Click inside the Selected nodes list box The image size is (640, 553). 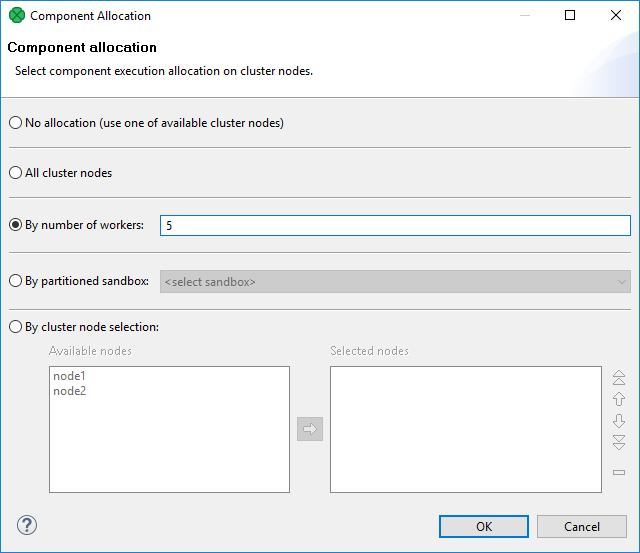point(465,429)
